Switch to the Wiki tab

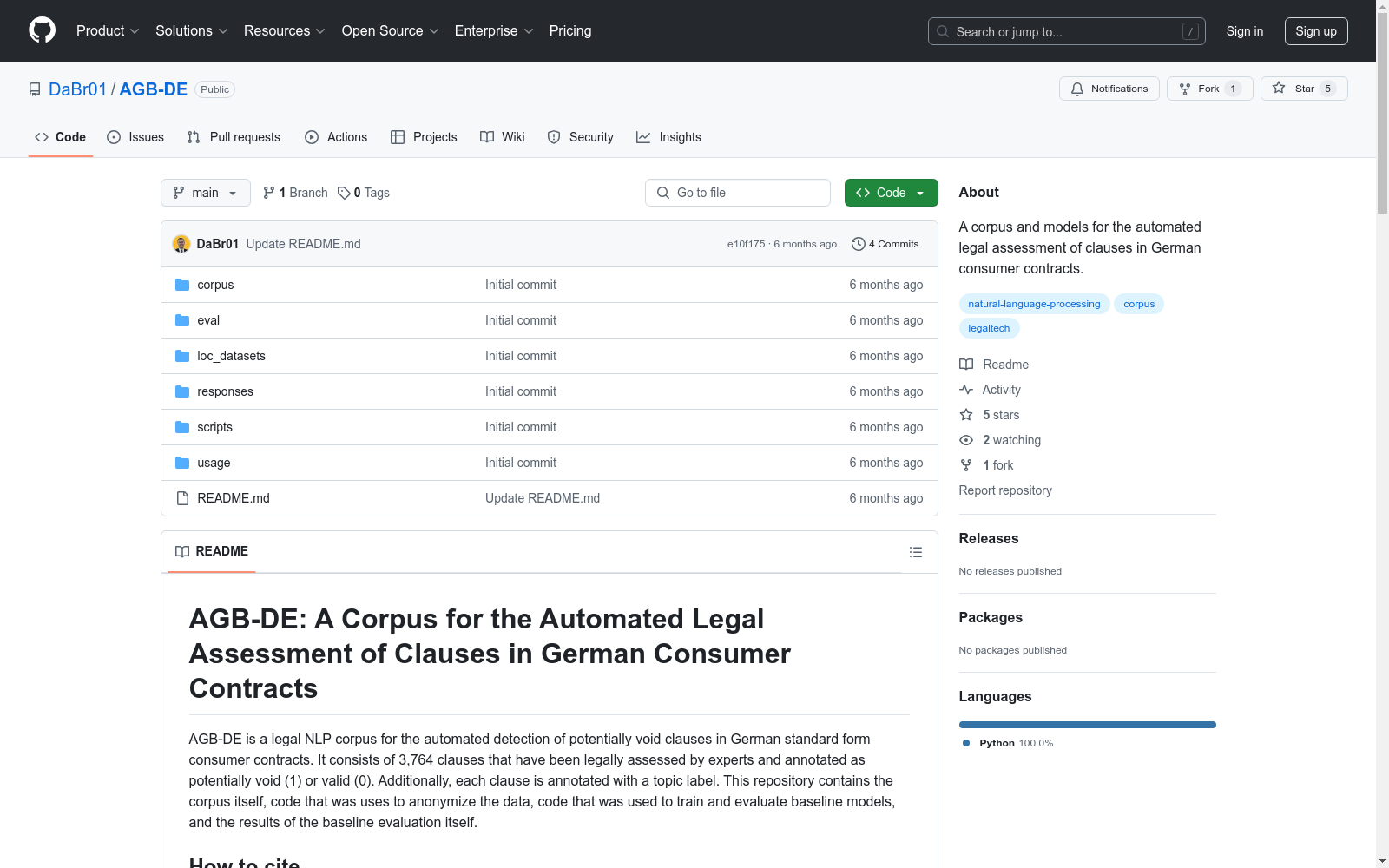click(x=503, y=137)
